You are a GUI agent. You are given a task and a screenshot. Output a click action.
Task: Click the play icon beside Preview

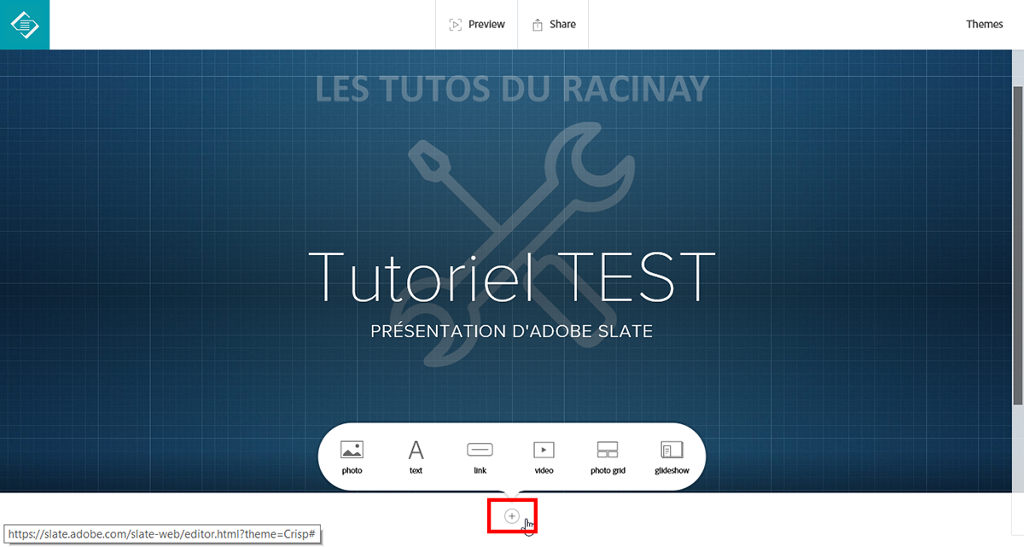(x=455, y=24)
